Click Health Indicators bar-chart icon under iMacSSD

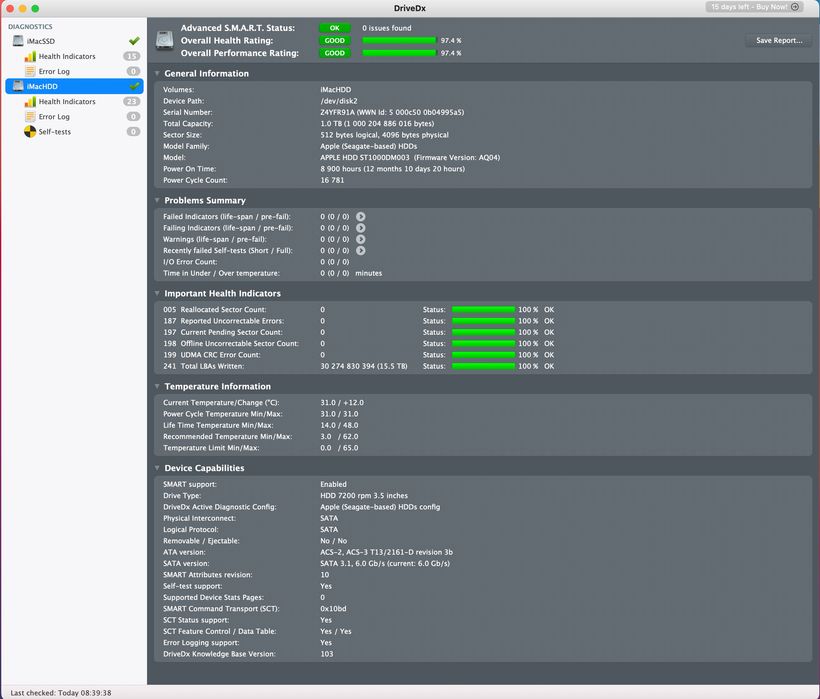pyautogui.click(x=30, y=56)
